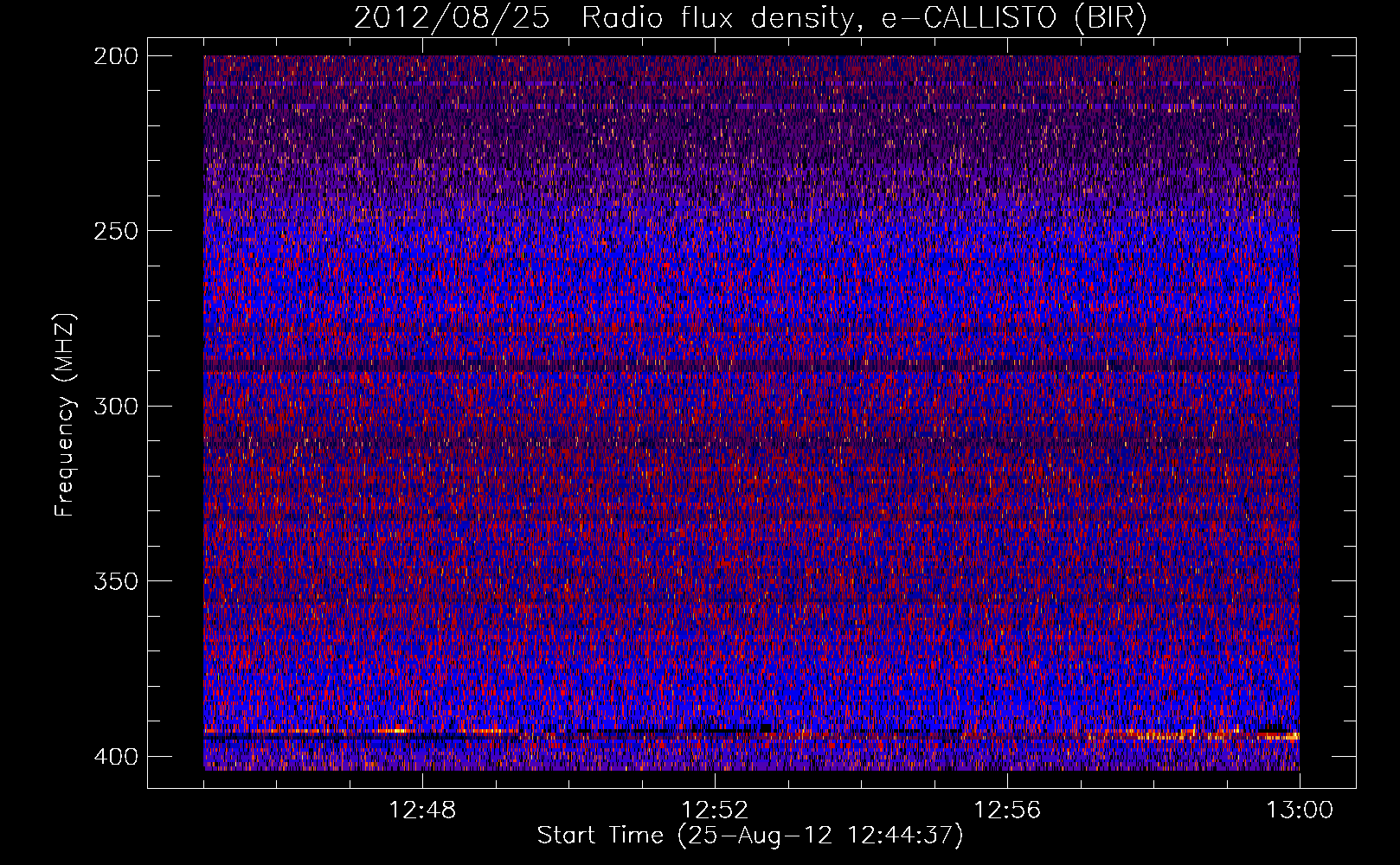The width and height of the screenshot is (1400, 865).
Task: Click the 12:48 time tick label
Action: pos(422,811)
